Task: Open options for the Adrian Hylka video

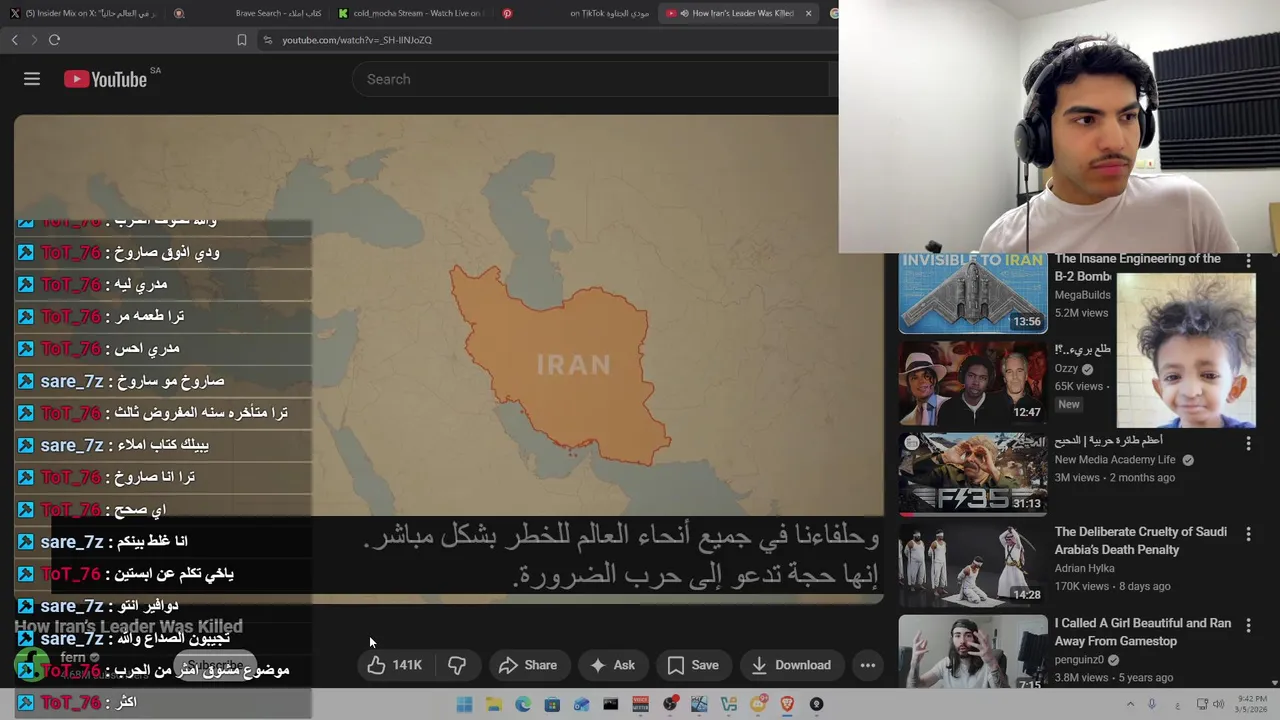Action: pyautogui.click(x=1248, y=535)
